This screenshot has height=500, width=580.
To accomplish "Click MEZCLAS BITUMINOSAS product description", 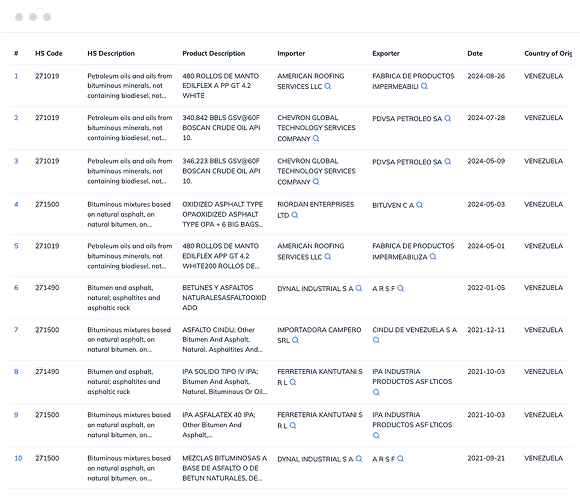I will [x=225, y=468].
